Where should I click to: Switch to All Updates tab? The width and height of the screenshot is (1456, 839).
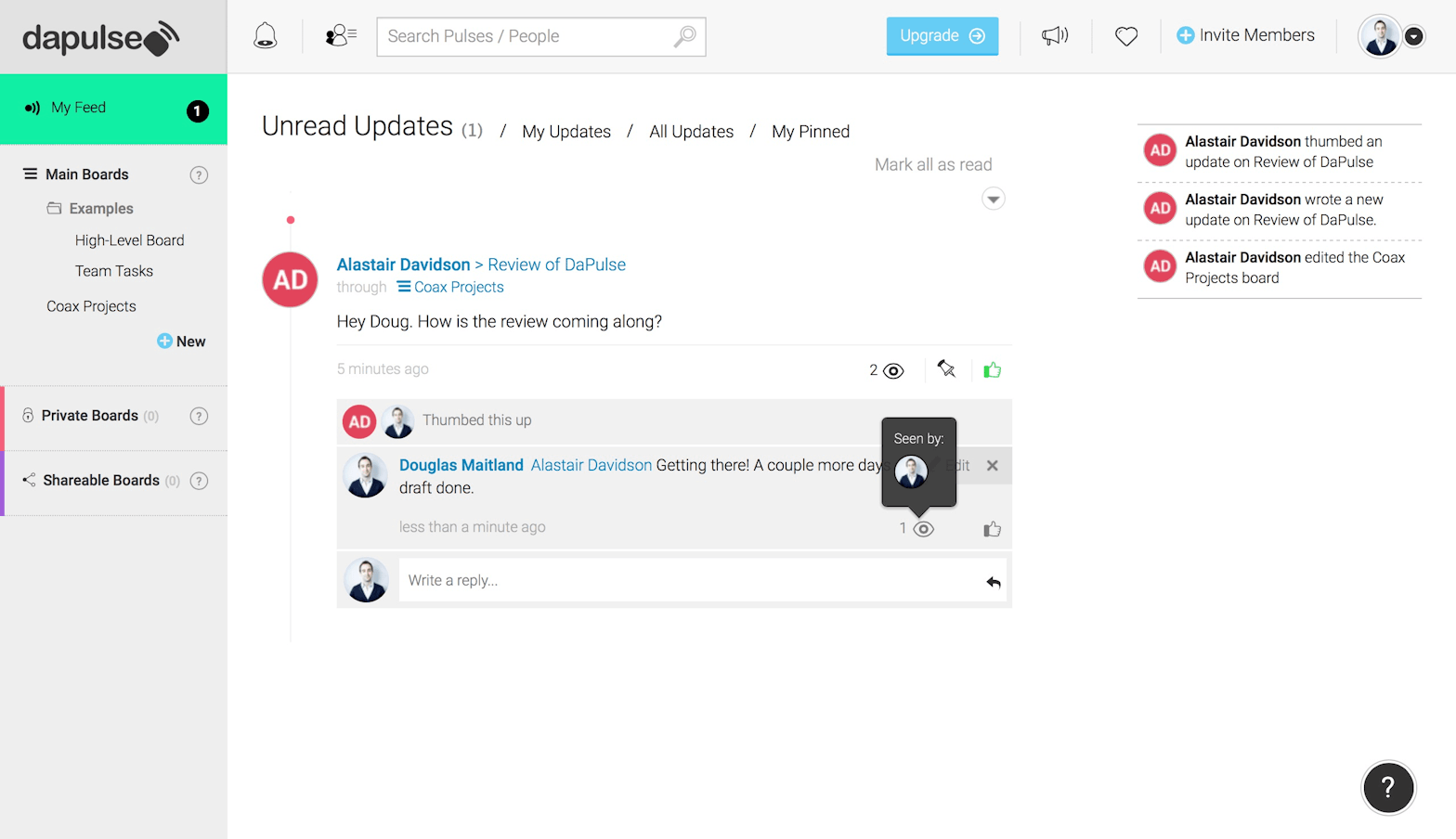click(x=691, y=132)
